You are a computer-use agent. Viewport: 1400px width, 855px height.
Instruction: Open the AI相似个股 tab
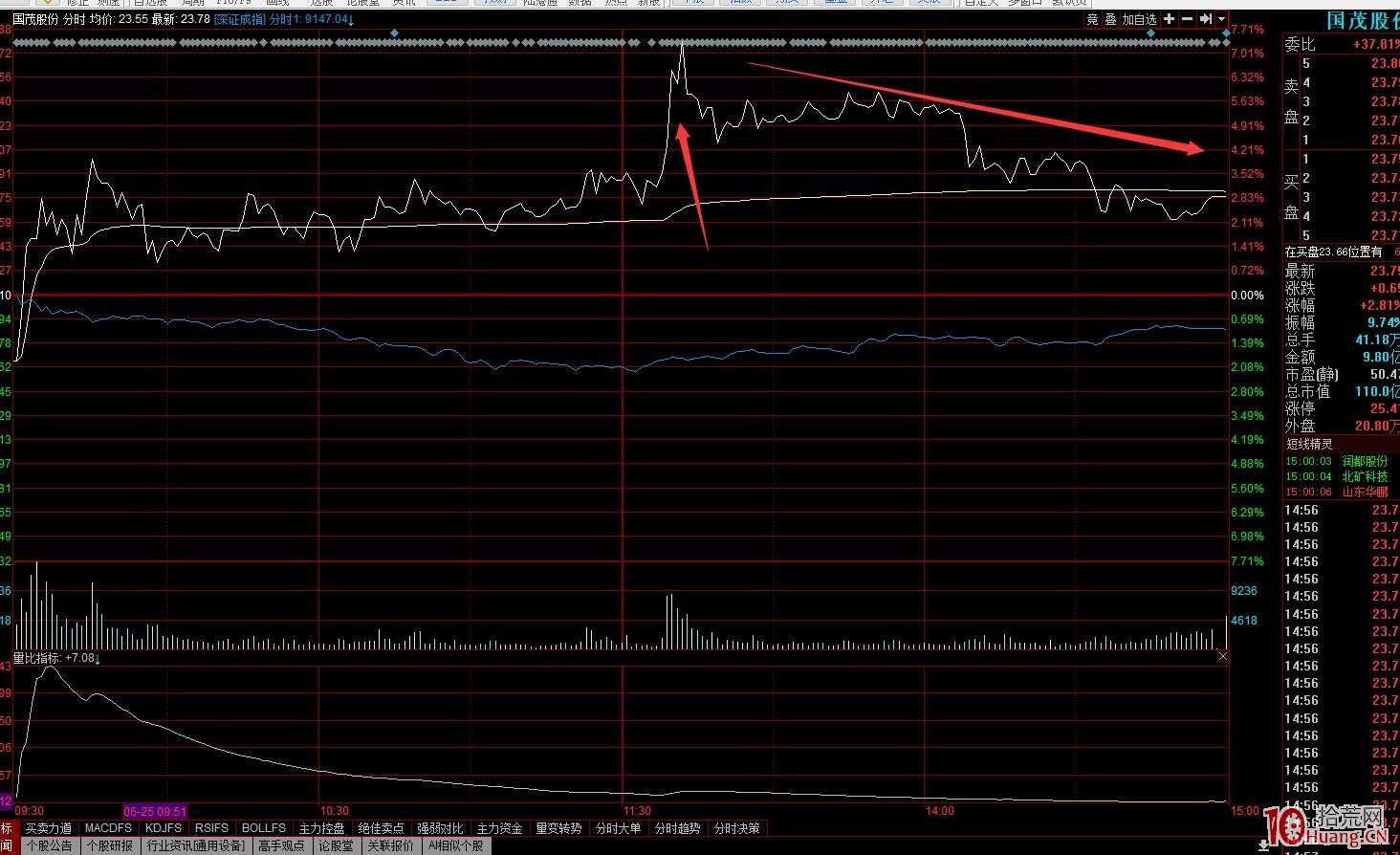point(455,845)
